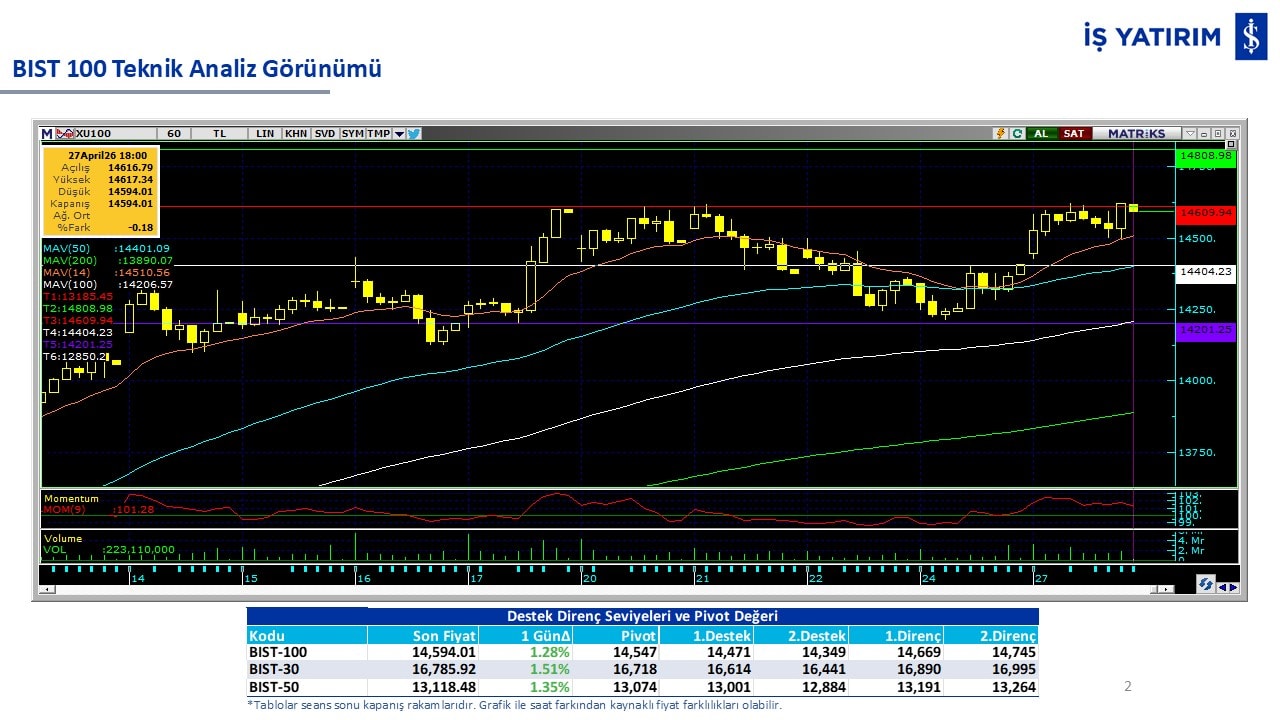
Task: Share chart via the Twitter bird icon
Action: pyautogui.click(x=414, y=133)
